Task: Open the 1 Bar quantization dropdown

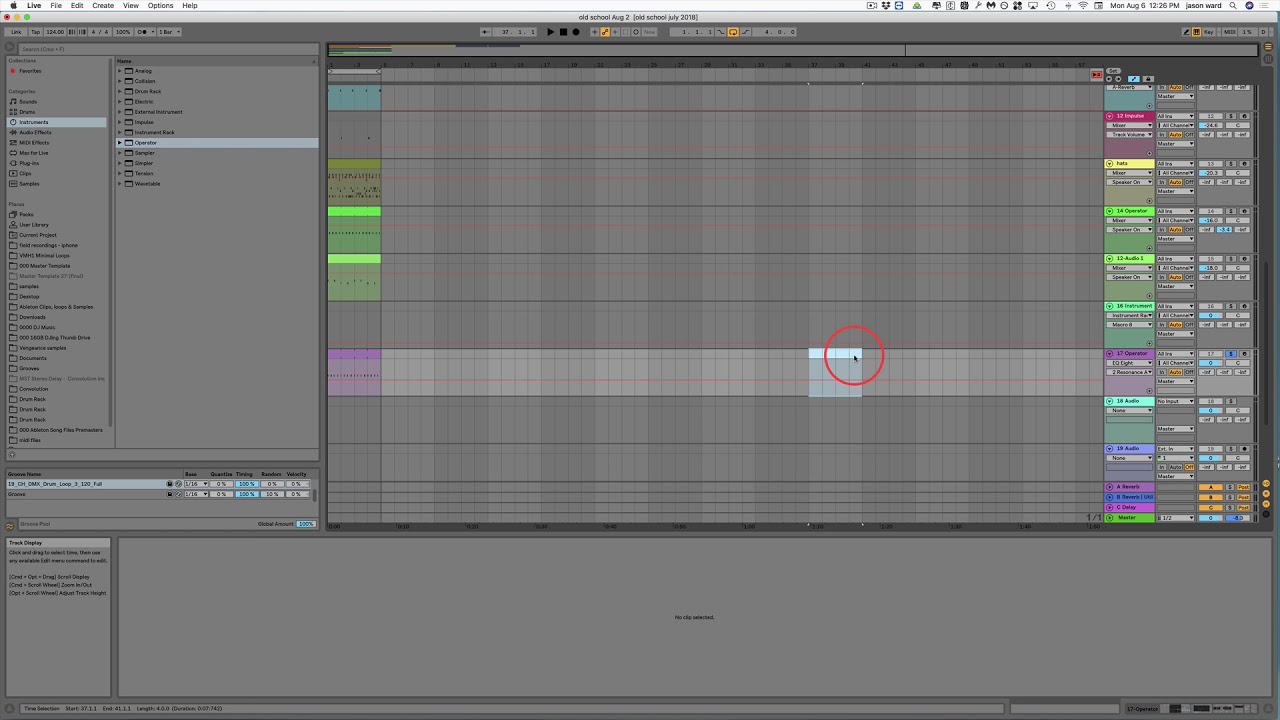Action: pyautogui.click(x=170, y=32)
